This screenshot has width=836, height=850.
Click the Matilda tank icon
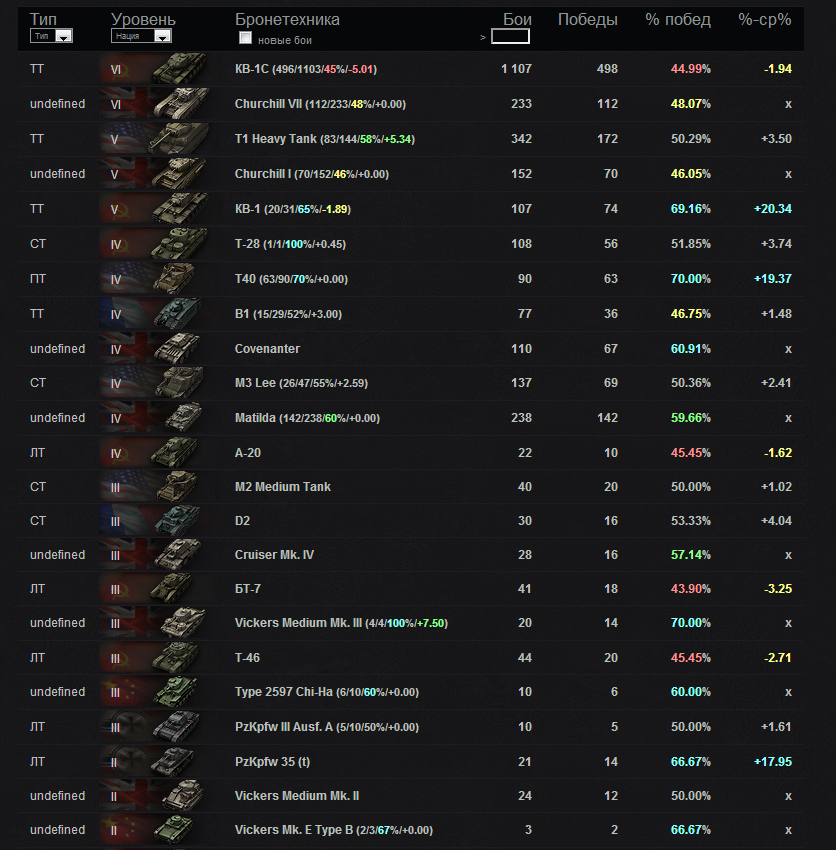click(184, 418)
